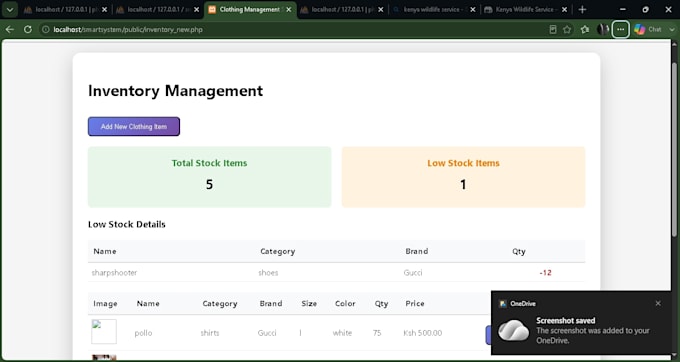The width and height of the screenshot is (680, 362).
Task: Expand the chevron next to Chat
Action: 672,29
